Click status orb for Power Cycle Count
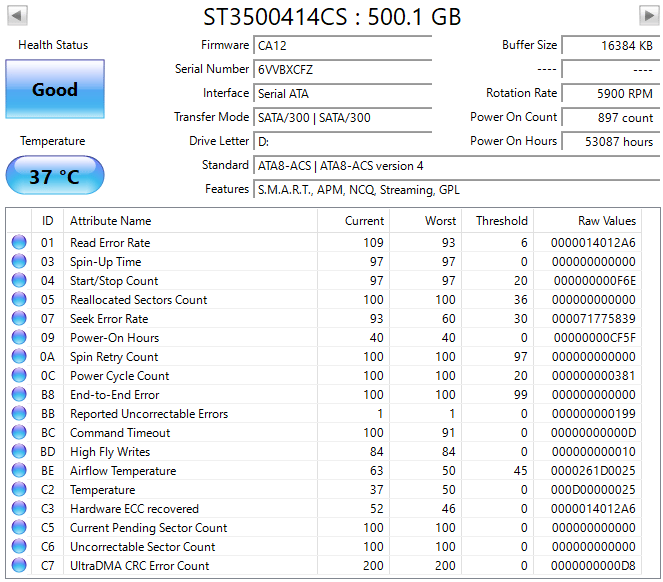The height and width of the screenshot is (582, 663). click(x=19, y=376)
